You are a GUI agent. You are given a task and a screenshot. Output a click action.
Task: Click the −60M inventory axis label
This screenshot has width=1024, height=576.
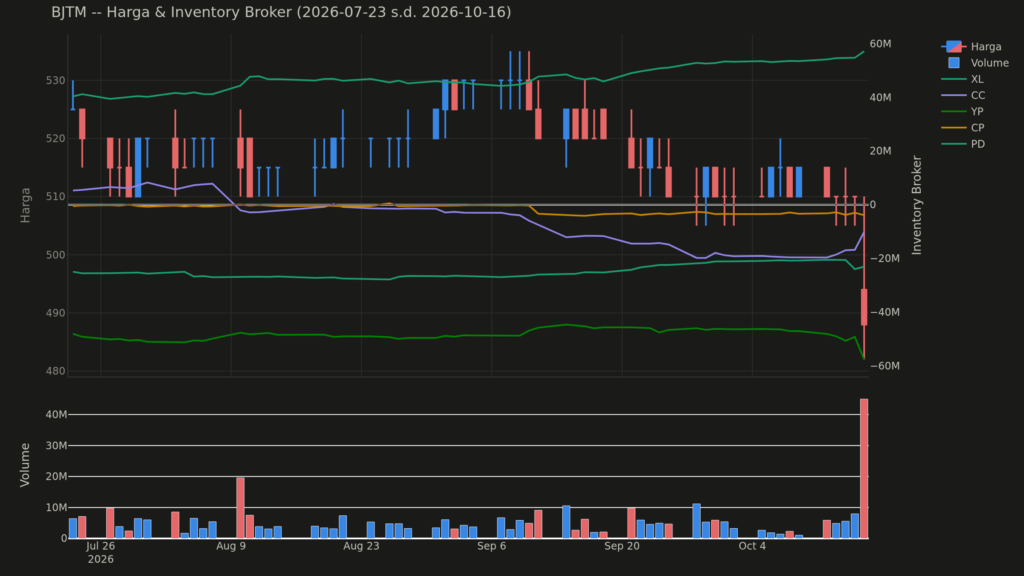click(885, 366)
